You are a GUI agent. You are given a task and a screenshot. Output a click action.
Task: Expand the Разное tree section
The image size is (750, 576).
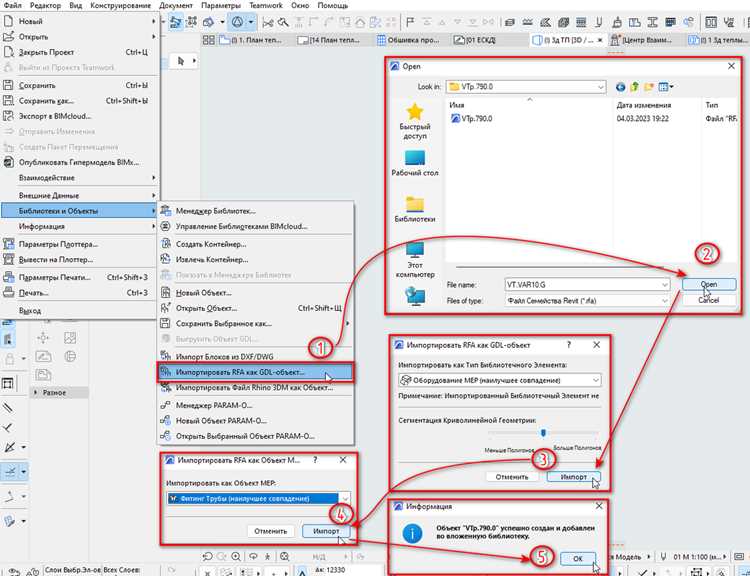click(x=36, y=392)
